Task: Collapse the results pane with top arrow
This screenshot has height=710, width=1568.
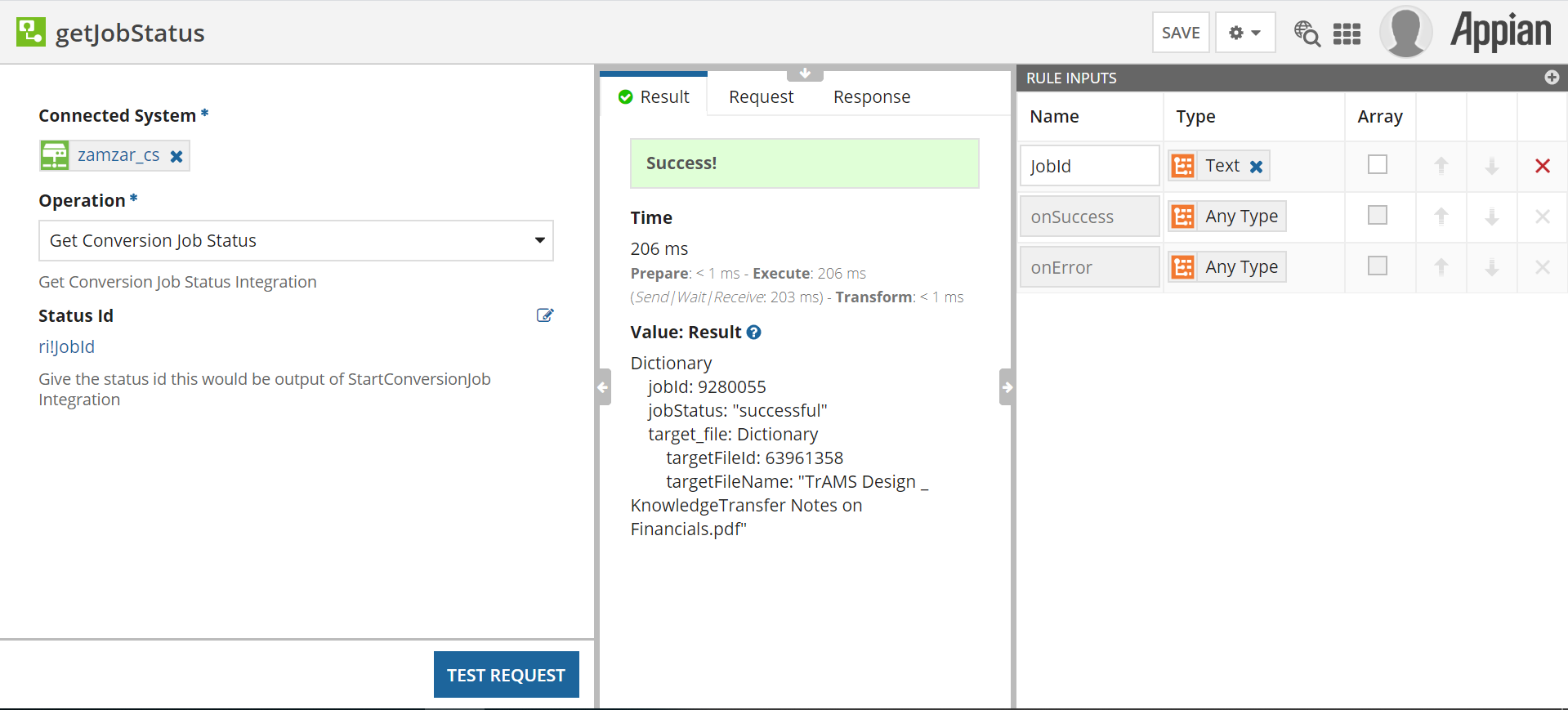Action: pos(805,74)
